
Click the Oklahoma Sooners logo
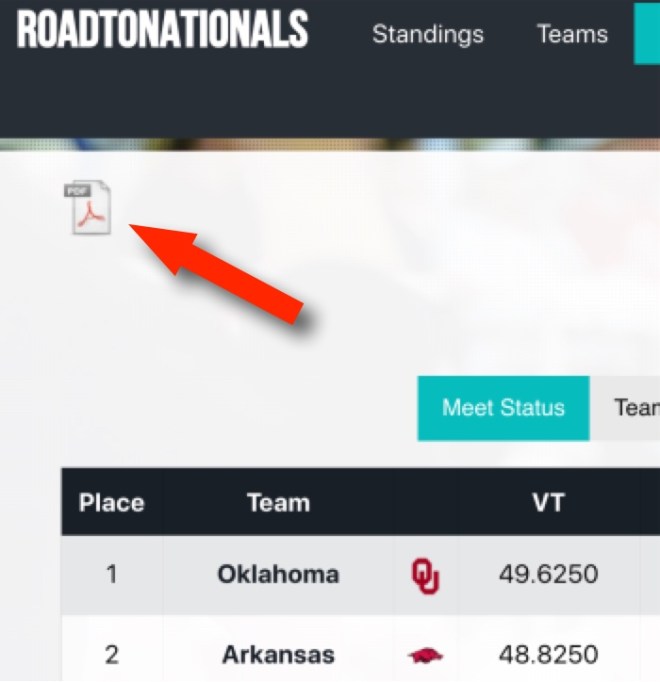pyautogui.click(x=425, y=576)
